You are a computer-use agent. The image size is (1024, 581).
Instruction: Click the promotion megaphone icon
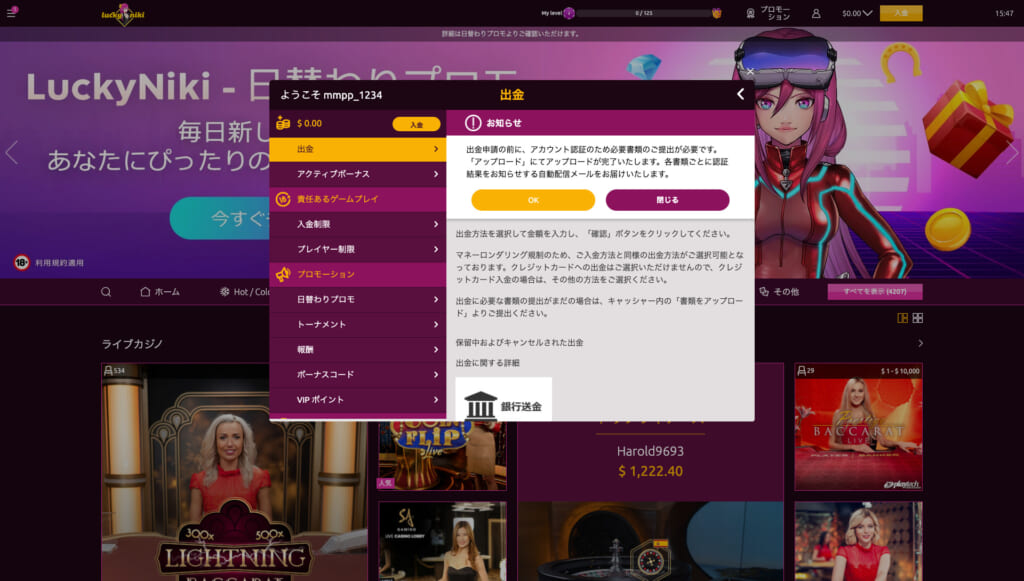[x=283, y=274]
